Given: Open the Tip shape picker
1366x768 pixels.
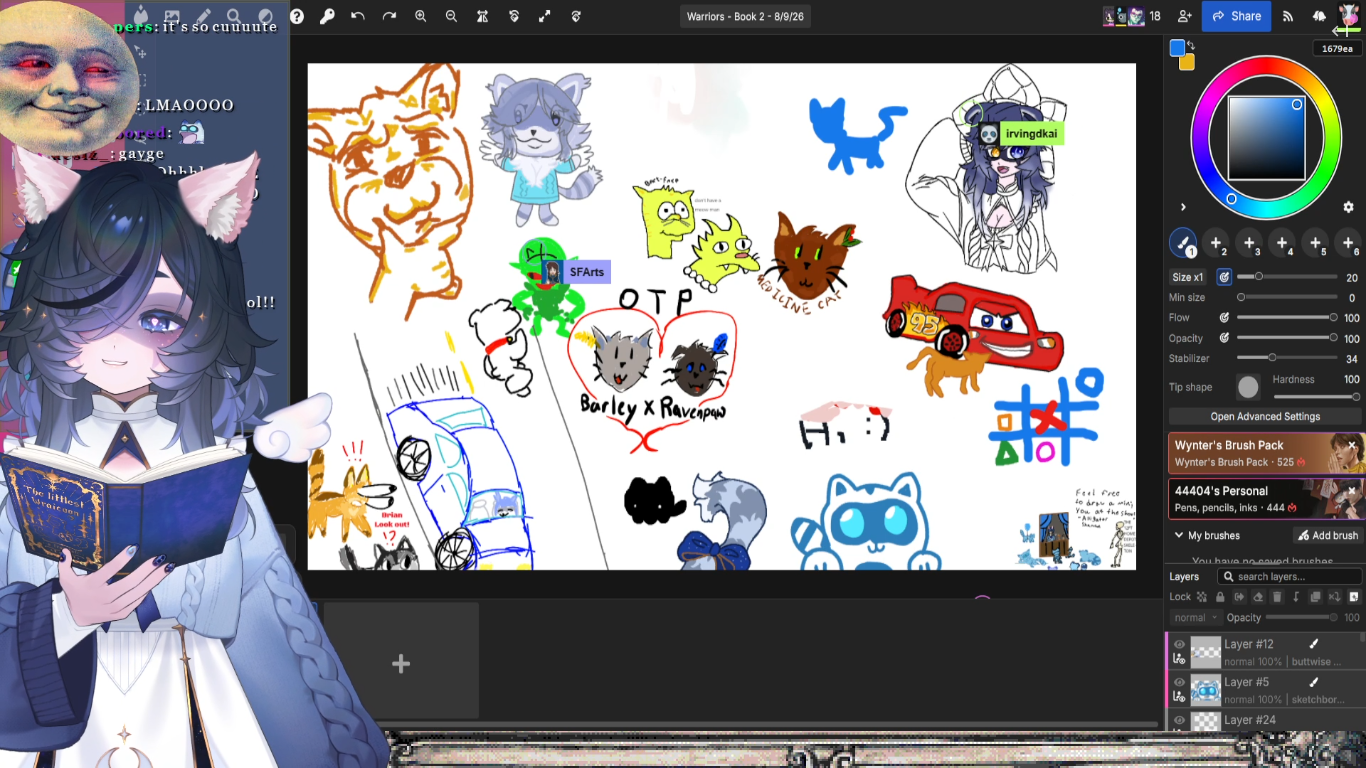Looking at the screenshot, I should (1248, 387).
